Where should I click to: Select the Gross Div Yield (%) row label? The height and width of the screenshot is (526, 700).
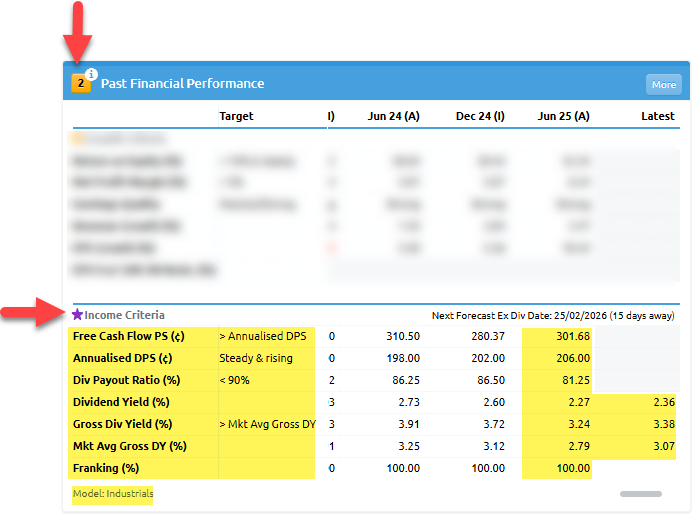[122, 424]
